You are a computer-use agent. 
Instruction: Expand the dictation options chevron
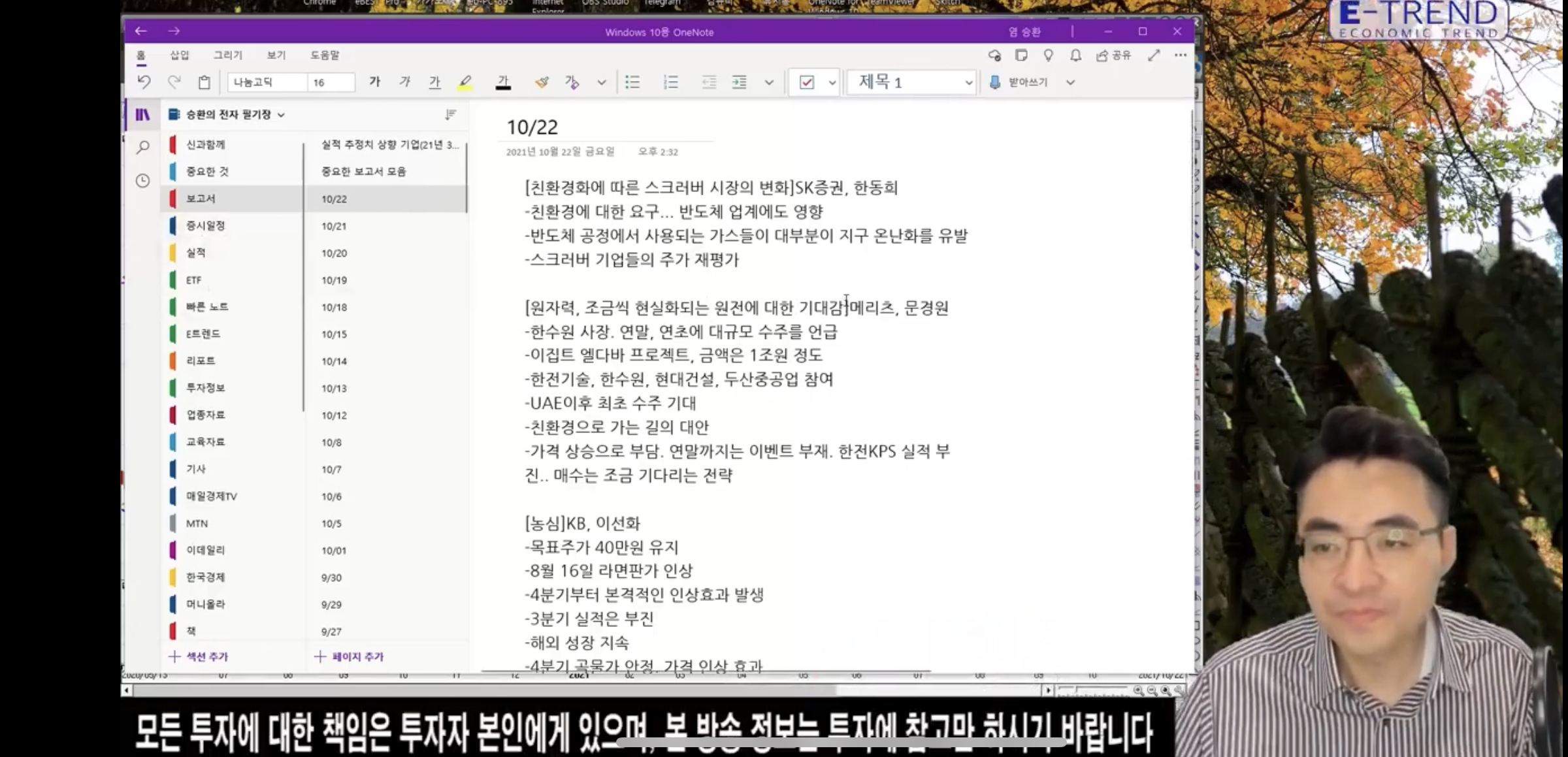[1070, 82]
